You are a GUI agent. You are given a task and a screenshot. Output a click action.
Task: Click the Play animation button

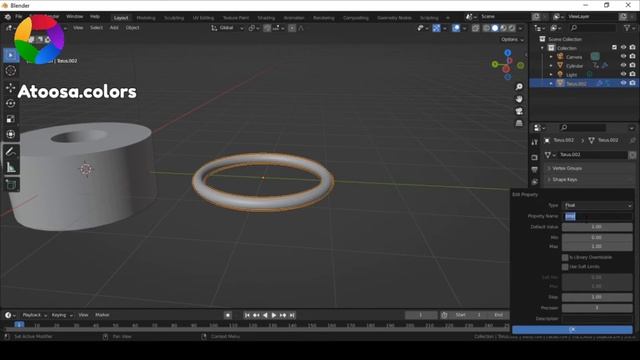tap(274, 316)
